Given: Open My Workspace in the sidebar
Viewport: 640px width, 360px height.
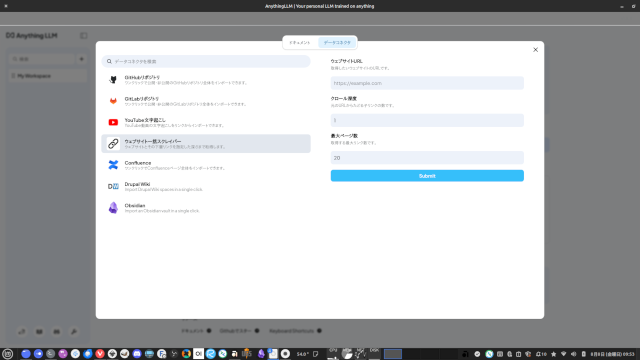Looking at the screenshot, I should click(x=48, y=76).
